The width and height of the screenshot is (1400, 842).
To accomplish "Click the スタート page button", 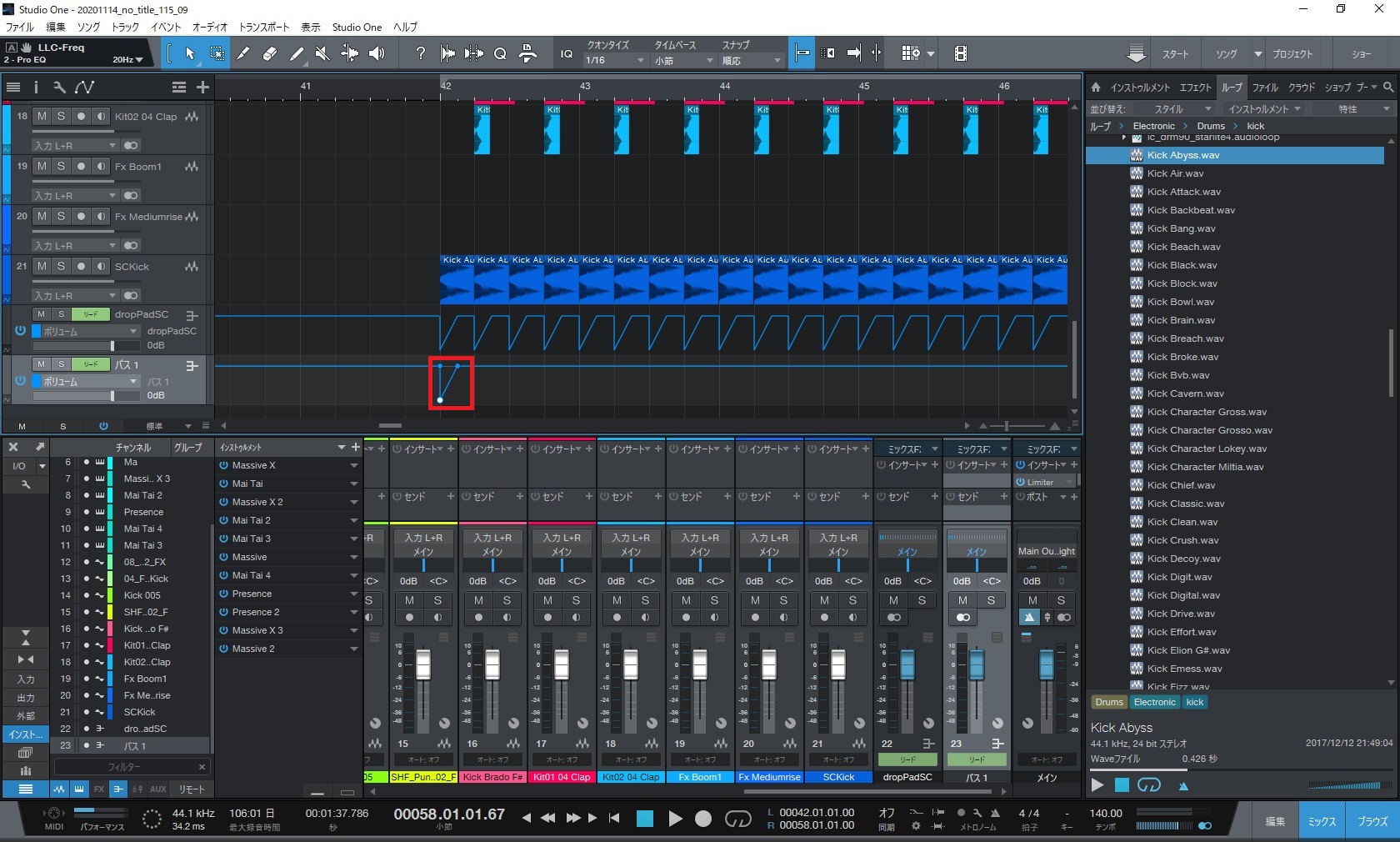I will (1176, 53).
